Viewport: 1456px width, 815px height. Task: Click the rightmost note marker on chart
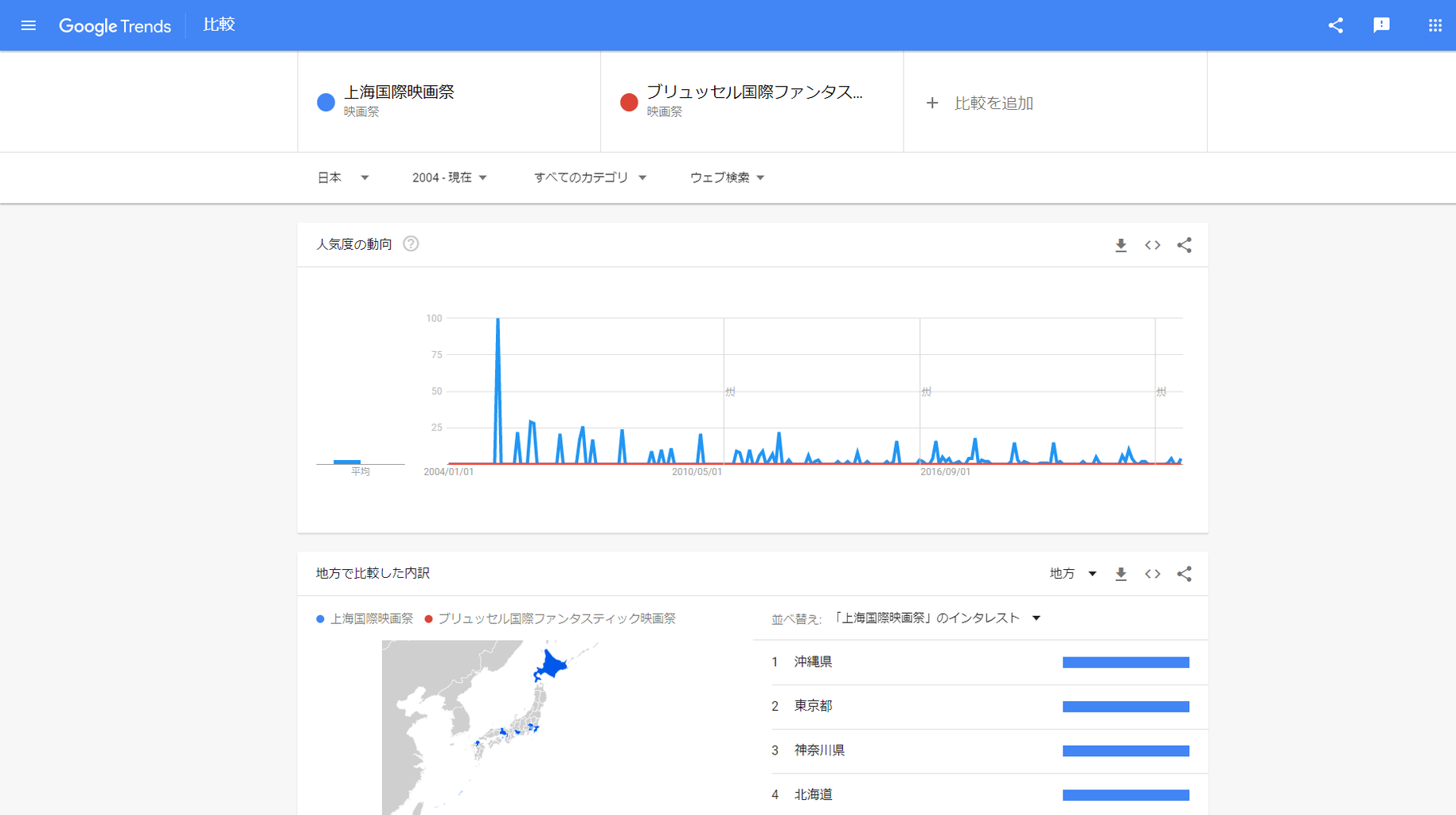coord(1161,392)
